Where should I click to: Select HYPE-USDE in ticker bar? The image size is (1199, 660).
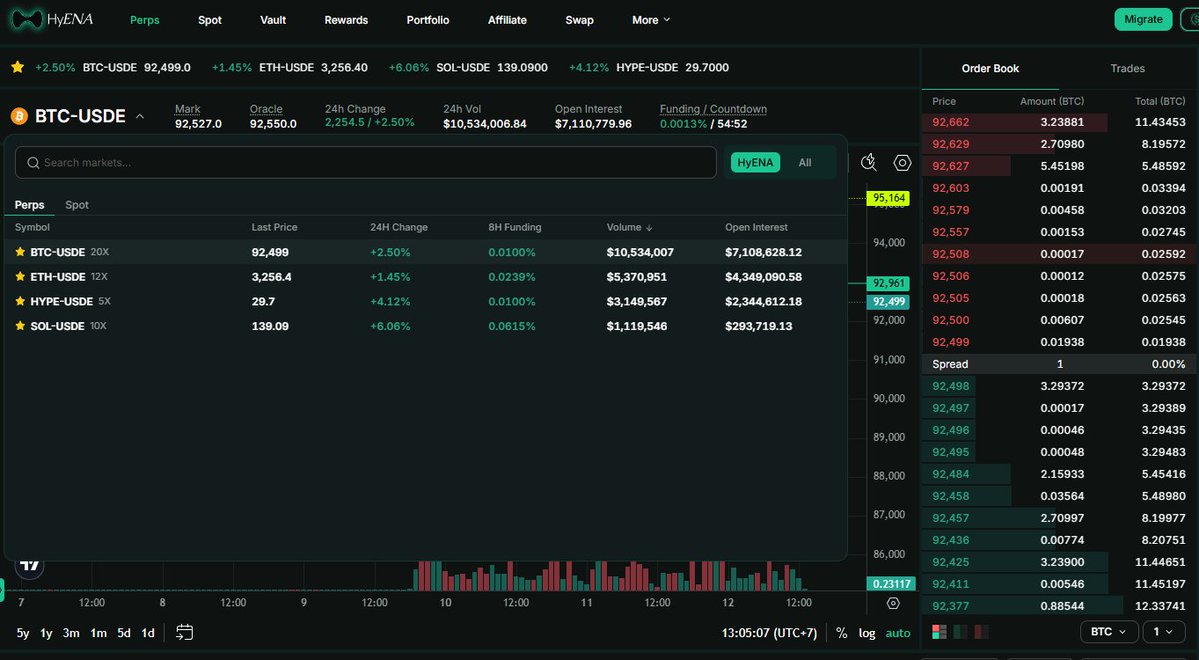[648, 67]
